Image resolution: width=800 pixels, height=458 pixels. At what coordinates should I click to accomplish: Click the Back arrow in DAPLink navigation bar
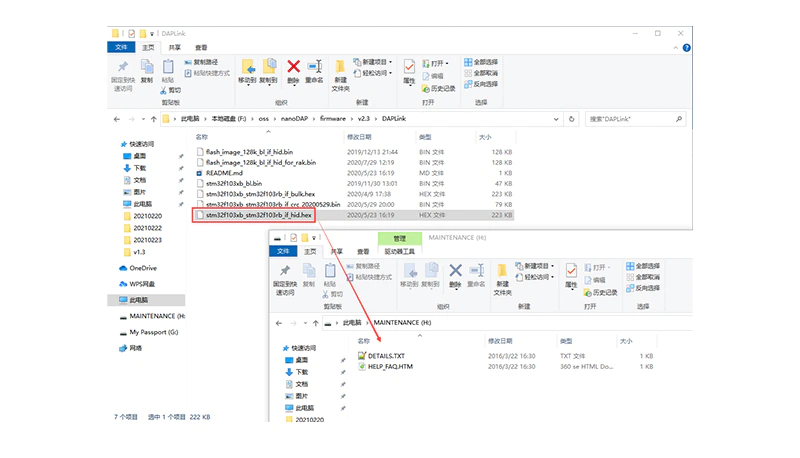[117, 119]
